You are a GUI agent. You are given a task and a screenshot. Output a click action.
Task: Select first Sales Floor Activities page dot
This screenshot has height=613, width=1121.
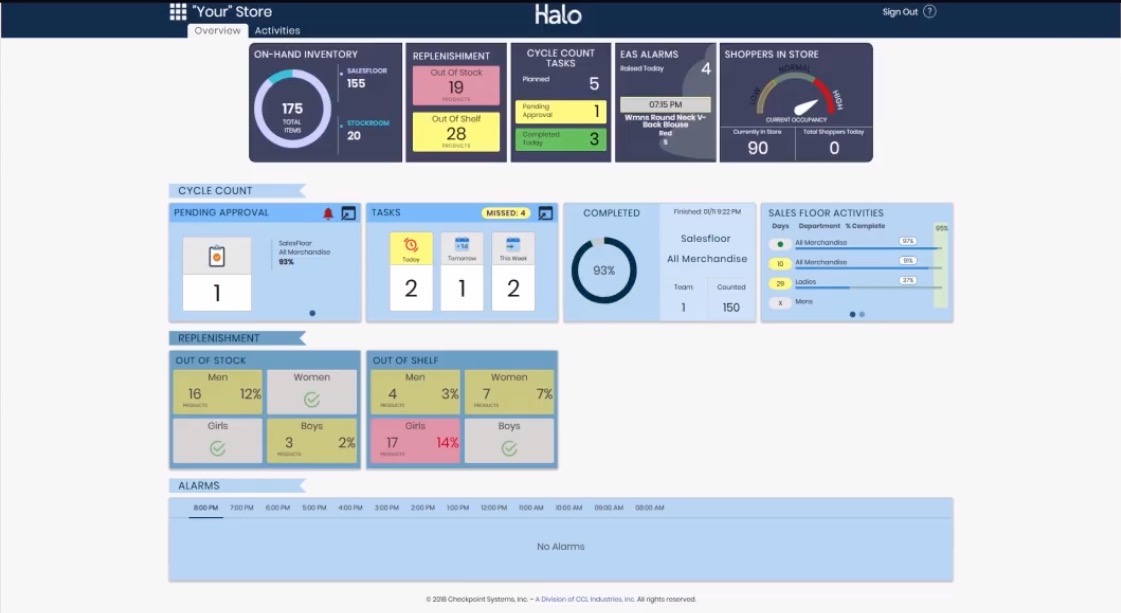(852, 315)
